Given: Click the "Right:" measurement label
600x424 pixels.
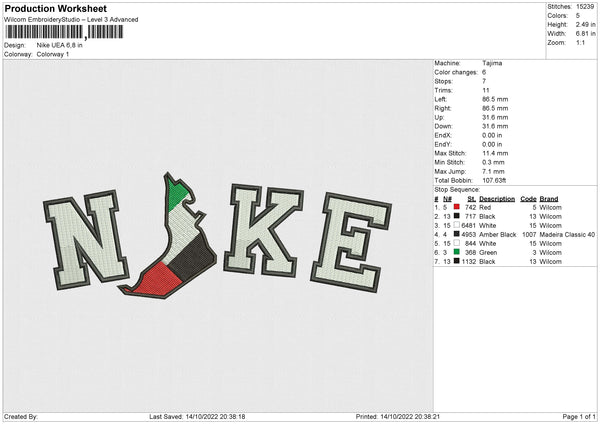Looking at the screenshot, I should point(443,108).
